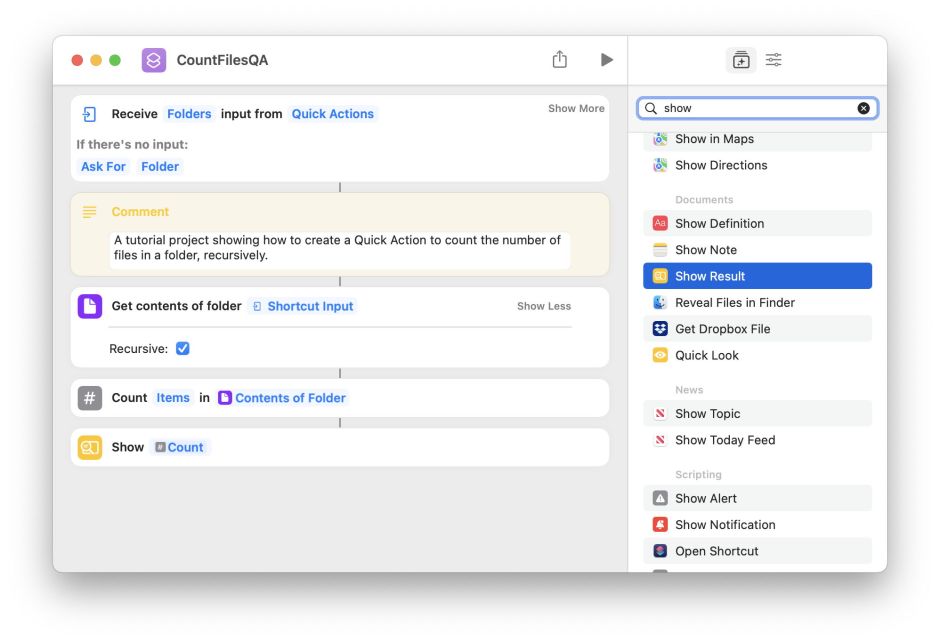Click the Count action's number icon
Image resolution: width=940 pixels, height=642 pixels.
click(88, 397)
